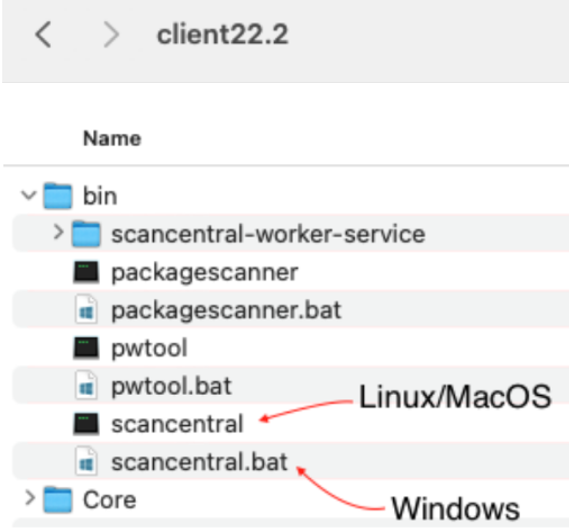Select the pwtool.bat file name
The image size is (569, 529).
(x=171, y=386)
